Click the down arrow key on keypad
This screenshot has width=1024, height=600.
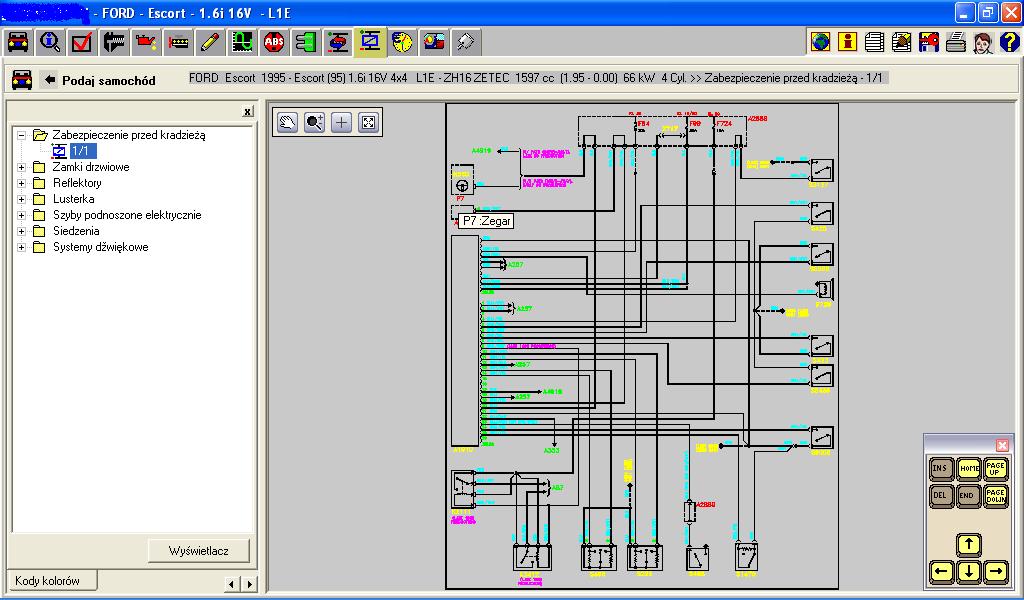968,571
